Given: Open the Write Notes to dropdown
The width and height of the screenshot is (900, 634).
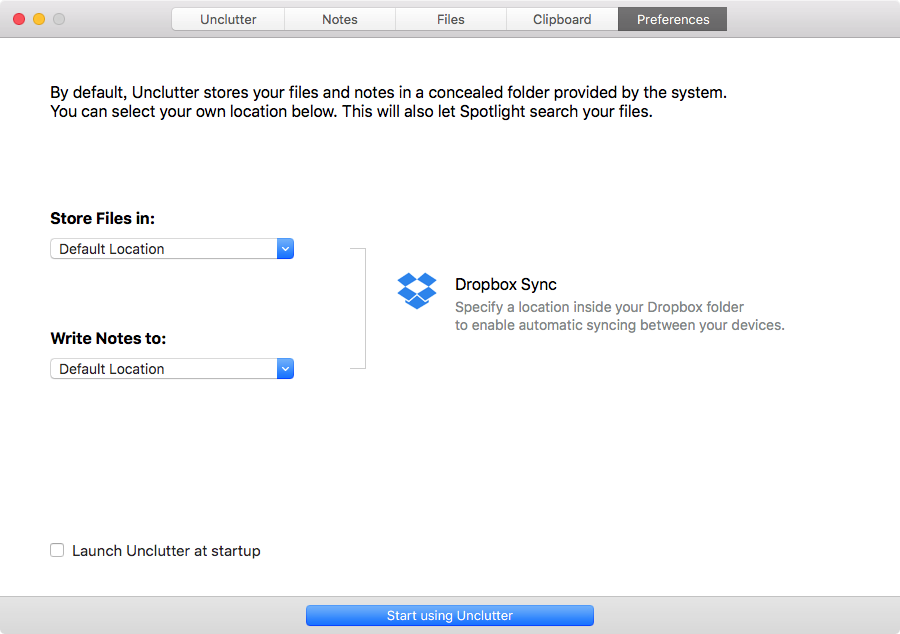Looking at the screenshot, I should [x=172, y=368].
